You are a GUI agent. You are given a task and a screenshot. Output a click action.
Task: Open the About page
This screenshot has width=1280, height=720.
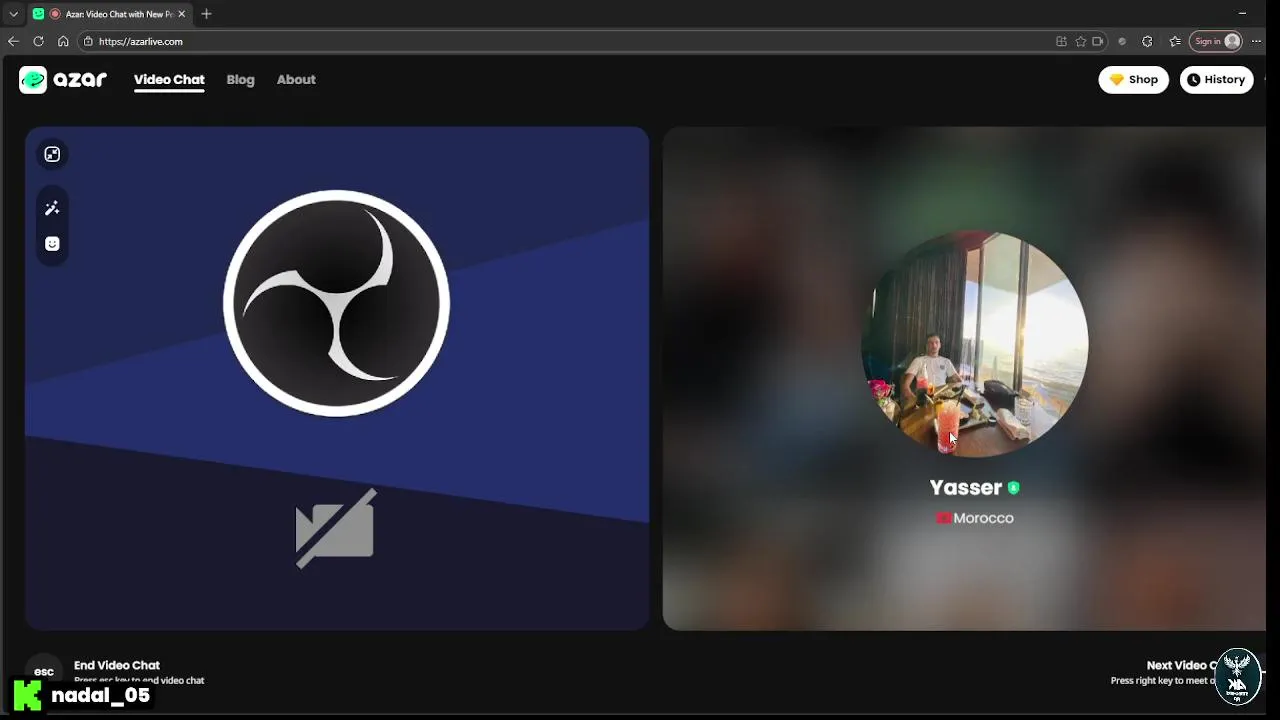coord(296,80)
